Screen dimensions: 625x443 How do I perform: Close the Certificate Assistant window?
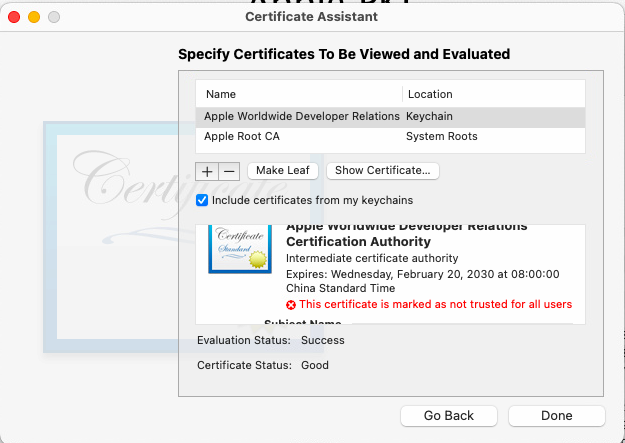coord(13,17)
